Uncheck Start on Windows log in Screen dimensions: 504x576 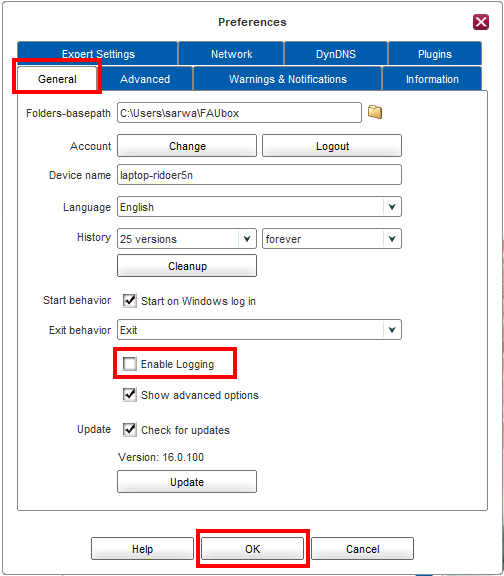coord(130,300)
